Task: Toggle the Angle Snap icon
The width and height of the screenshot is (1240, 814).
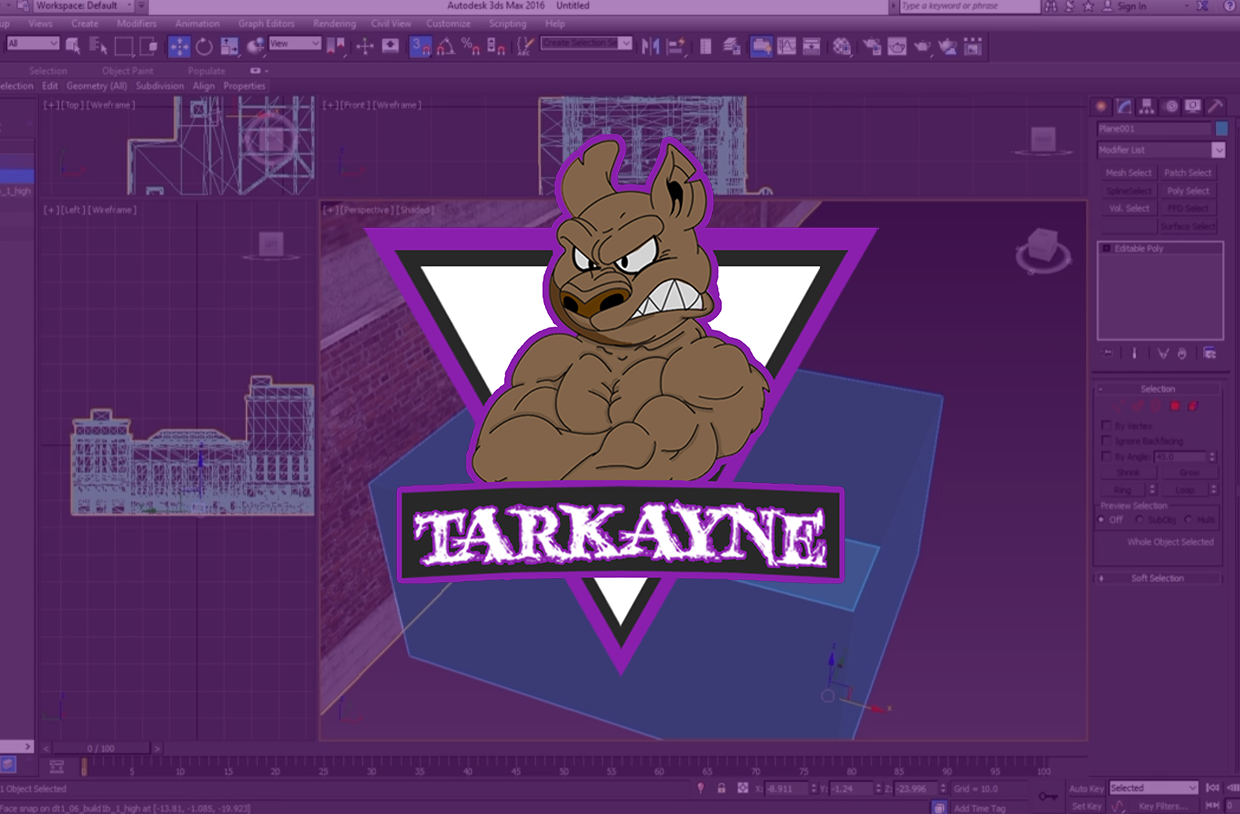Action: tap(446, 46)
